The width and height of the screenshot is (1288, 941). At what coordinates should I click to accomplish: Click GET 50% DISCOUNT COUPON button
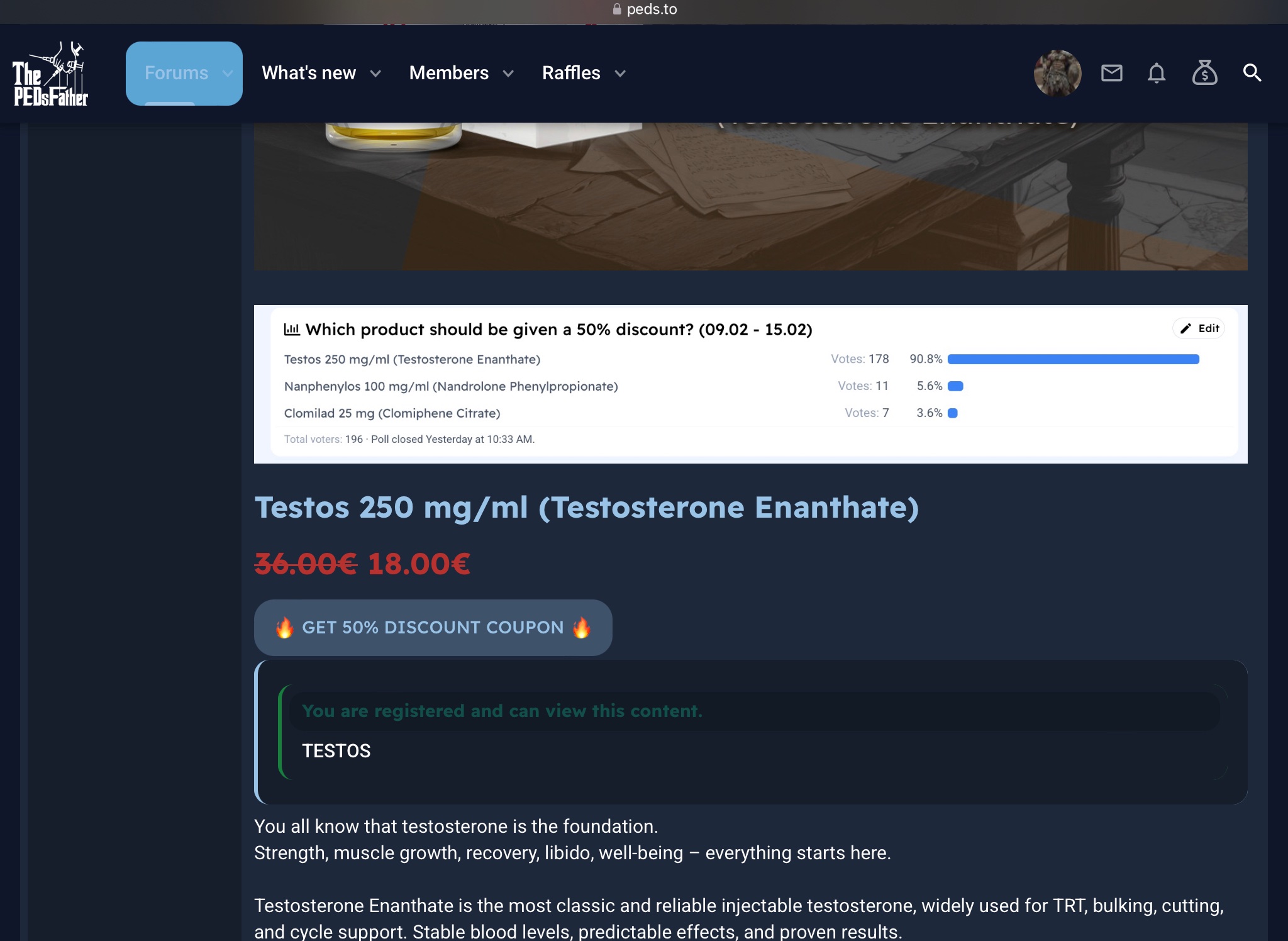pos(433,627)
